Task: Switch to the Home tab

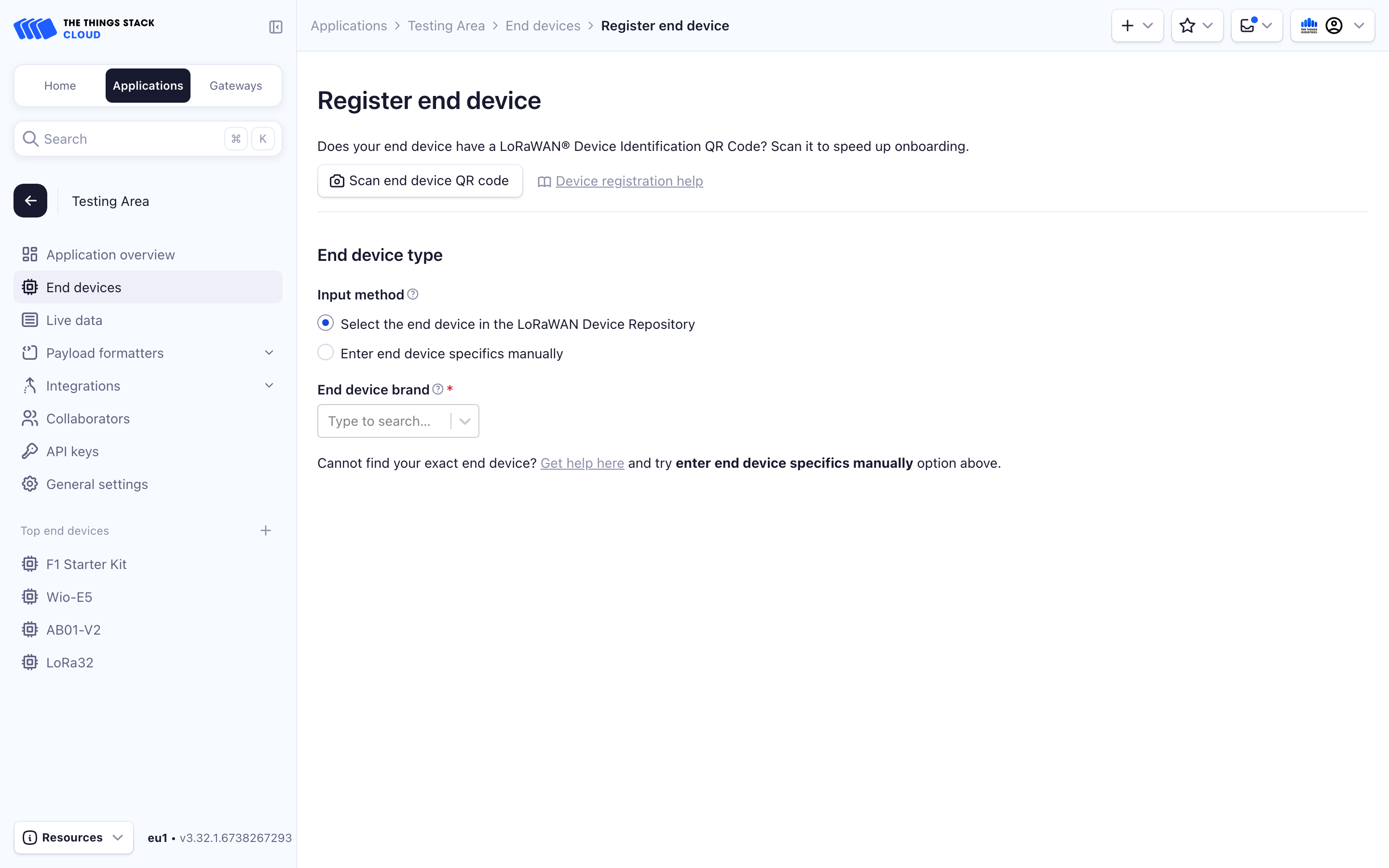Action: click(60, 85)
